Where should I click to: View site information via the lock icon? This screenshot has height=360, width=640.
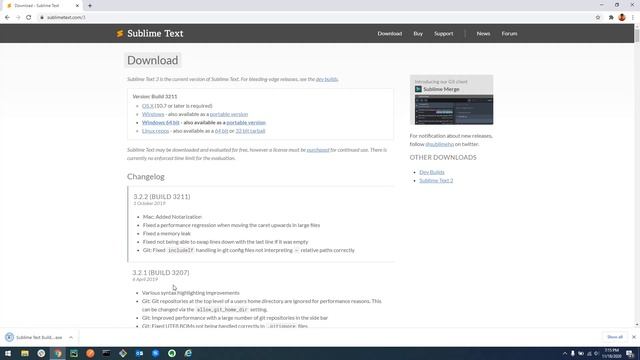42,18
